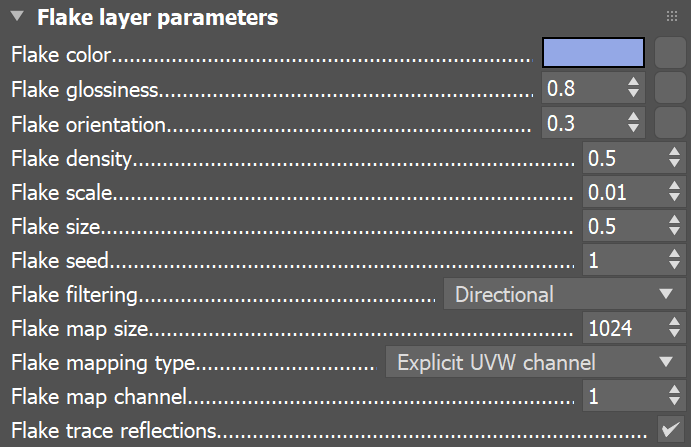This screenshot has width=691, height=447.
Task: Open the Flake filtering Directional dropdown
Action: pos(563,294)
